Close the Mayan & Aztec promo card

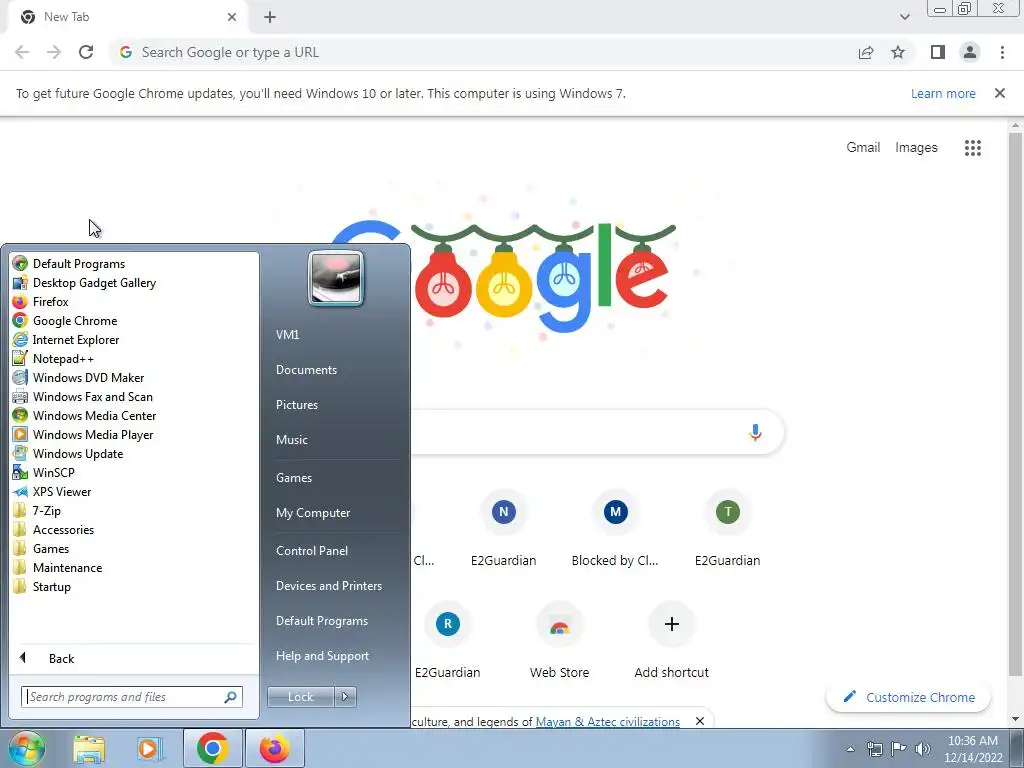click(x=699, y=721)
